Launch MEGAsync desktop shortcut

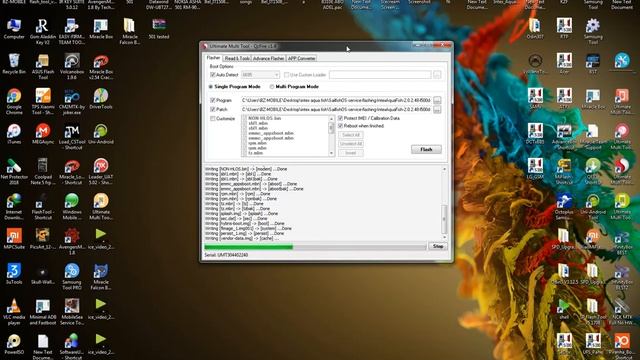[x=43, y=134]
